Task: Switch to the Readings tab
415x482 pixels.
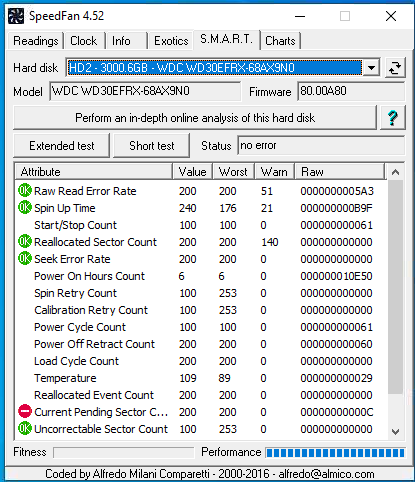Action: point(36,41)
